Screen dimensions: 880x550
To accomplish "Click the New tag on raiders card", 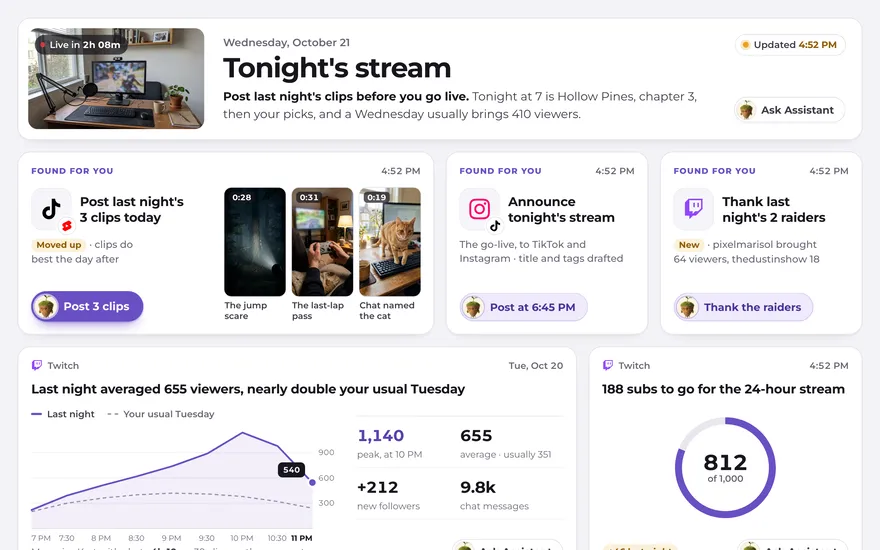I will [689, 245].
